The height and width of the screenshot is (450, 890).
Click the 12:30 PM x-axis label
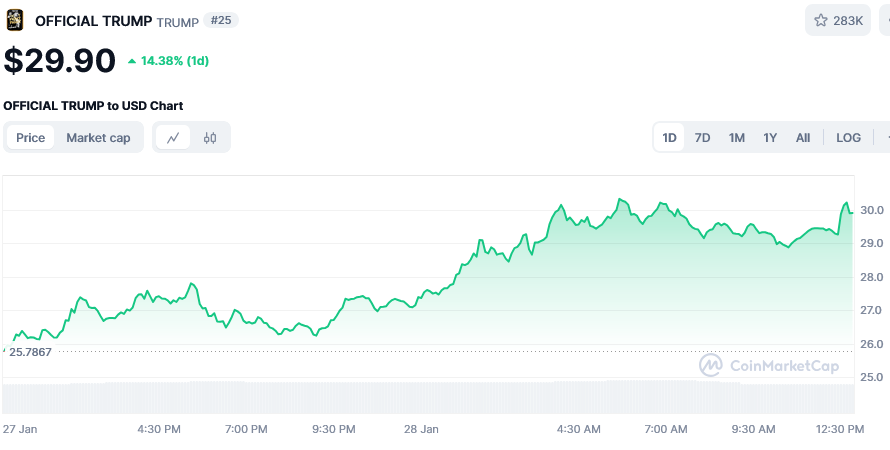click(x=838, y=429)
